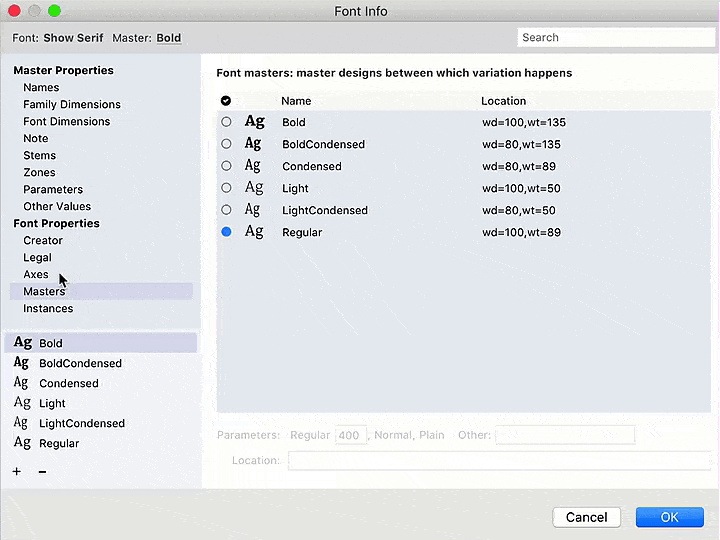This screenshot has width=720, height=540.
Task: Click the Location column header
Action: pos(503,101)
